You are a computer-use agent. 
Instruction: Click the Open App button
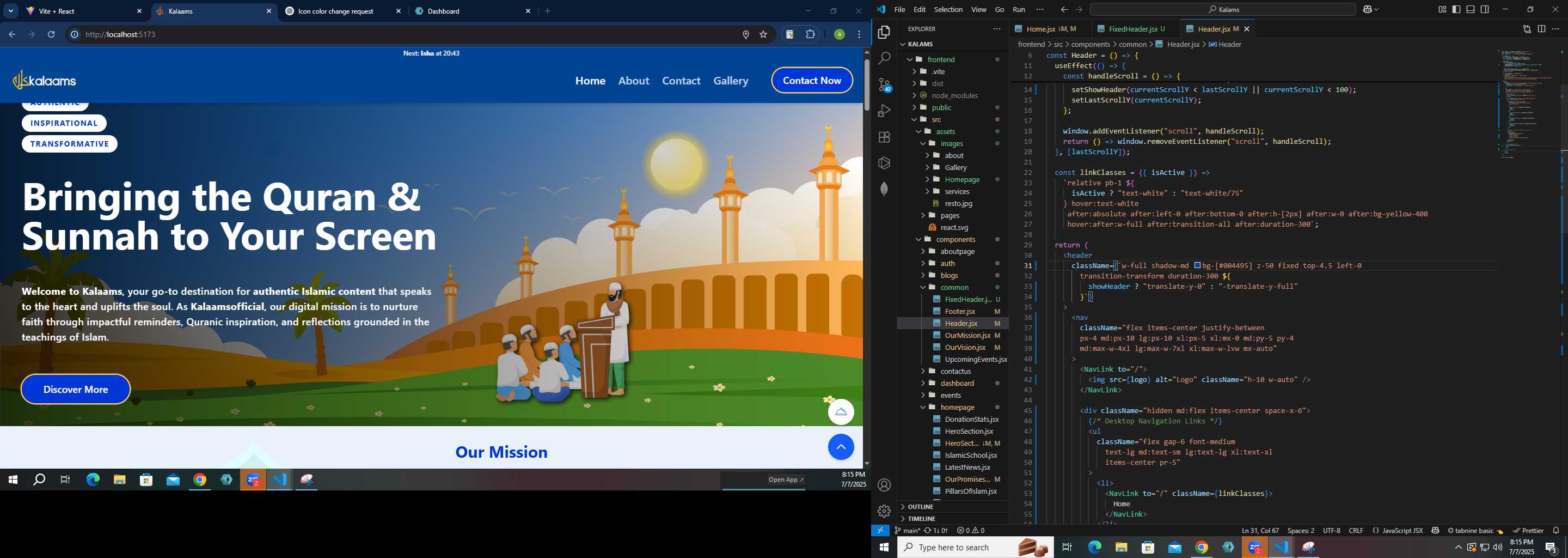pyautogui.click(x=785, y=480)
